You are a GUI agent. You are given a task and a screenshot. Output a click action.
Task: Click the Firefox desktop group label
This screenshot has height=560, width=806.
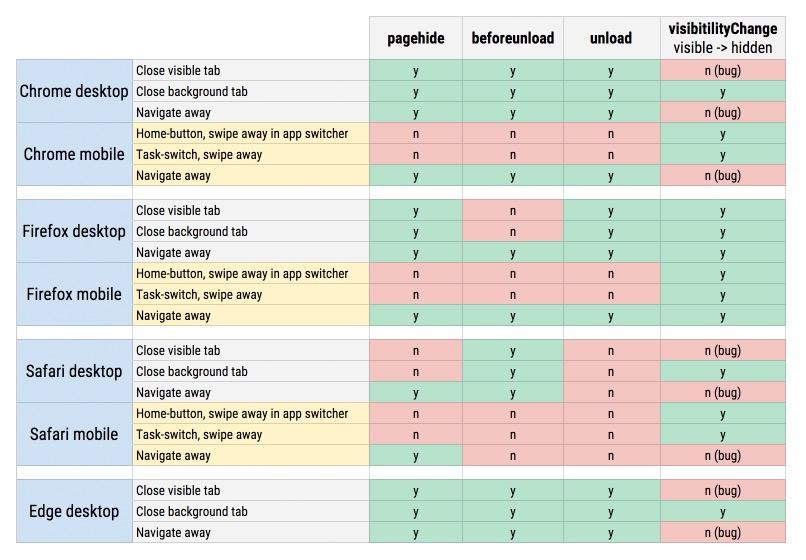(x=74, y=231)
